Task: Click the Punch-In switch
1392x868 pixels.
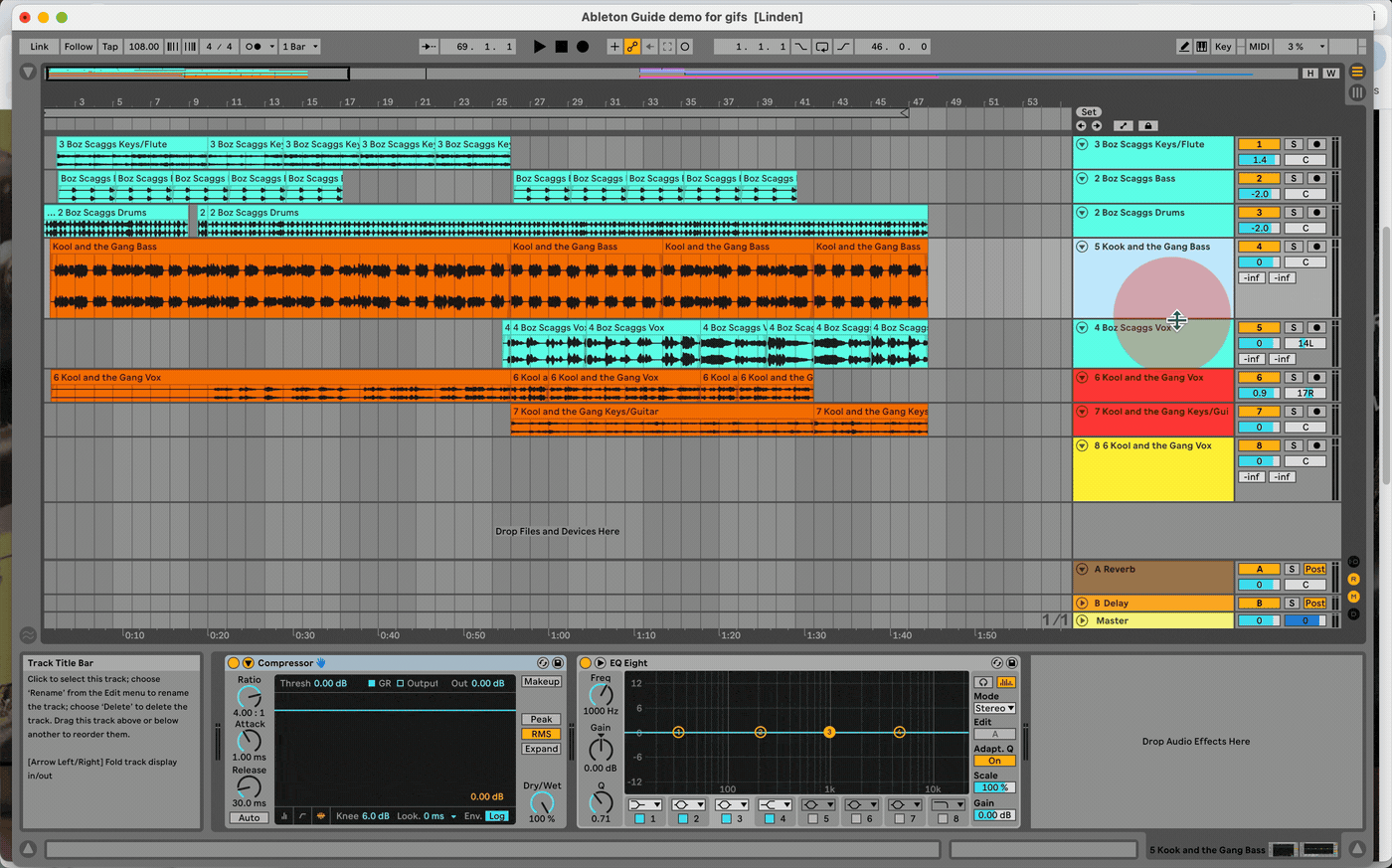Action: pyautogui.click(x=800, y=47)
